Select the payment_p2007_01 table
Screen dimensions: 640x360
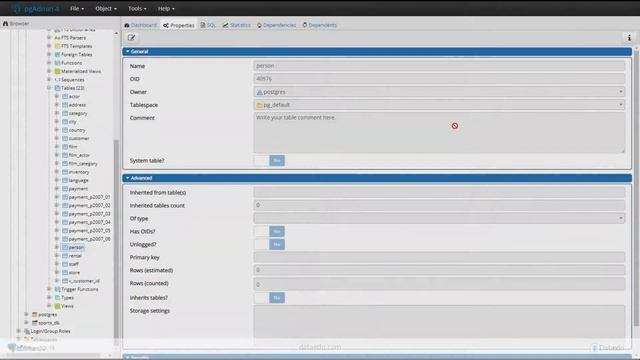[89, 197]
